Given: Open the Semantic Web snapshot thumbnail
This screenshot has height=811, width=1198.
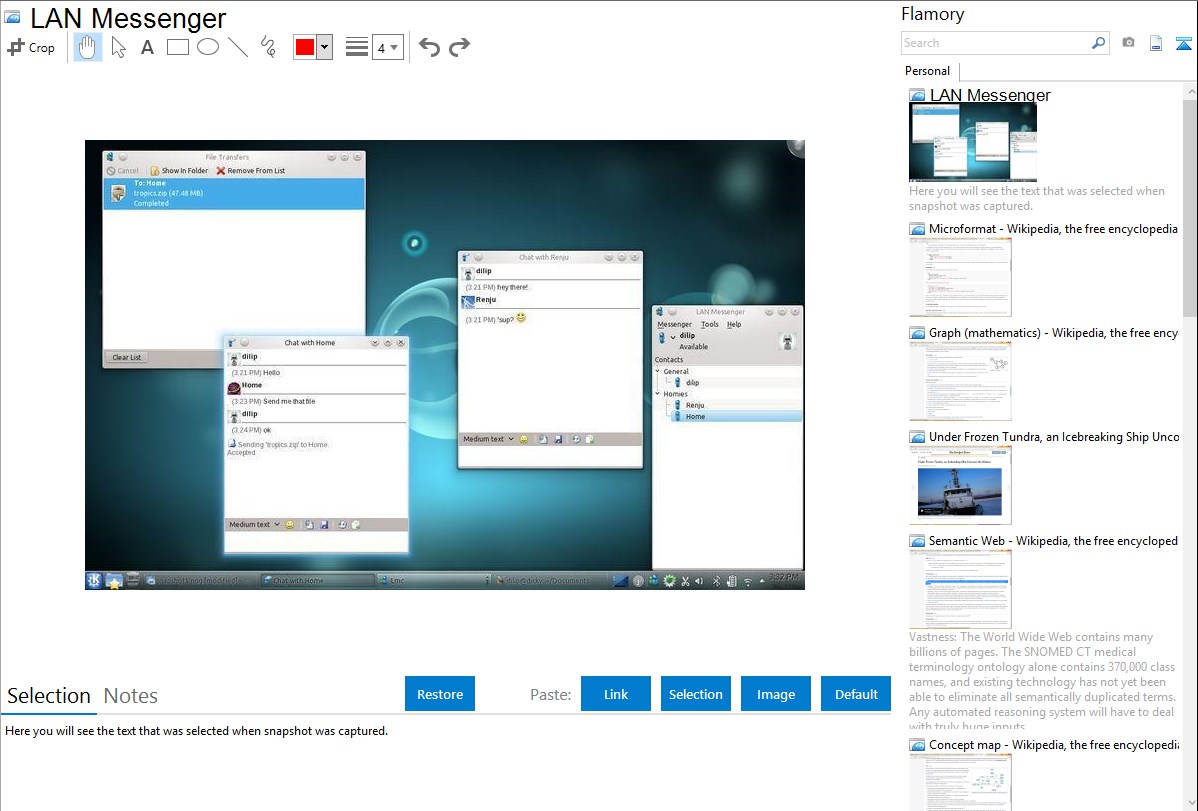Looking at the screenshot, I should (x=960, y=589).
